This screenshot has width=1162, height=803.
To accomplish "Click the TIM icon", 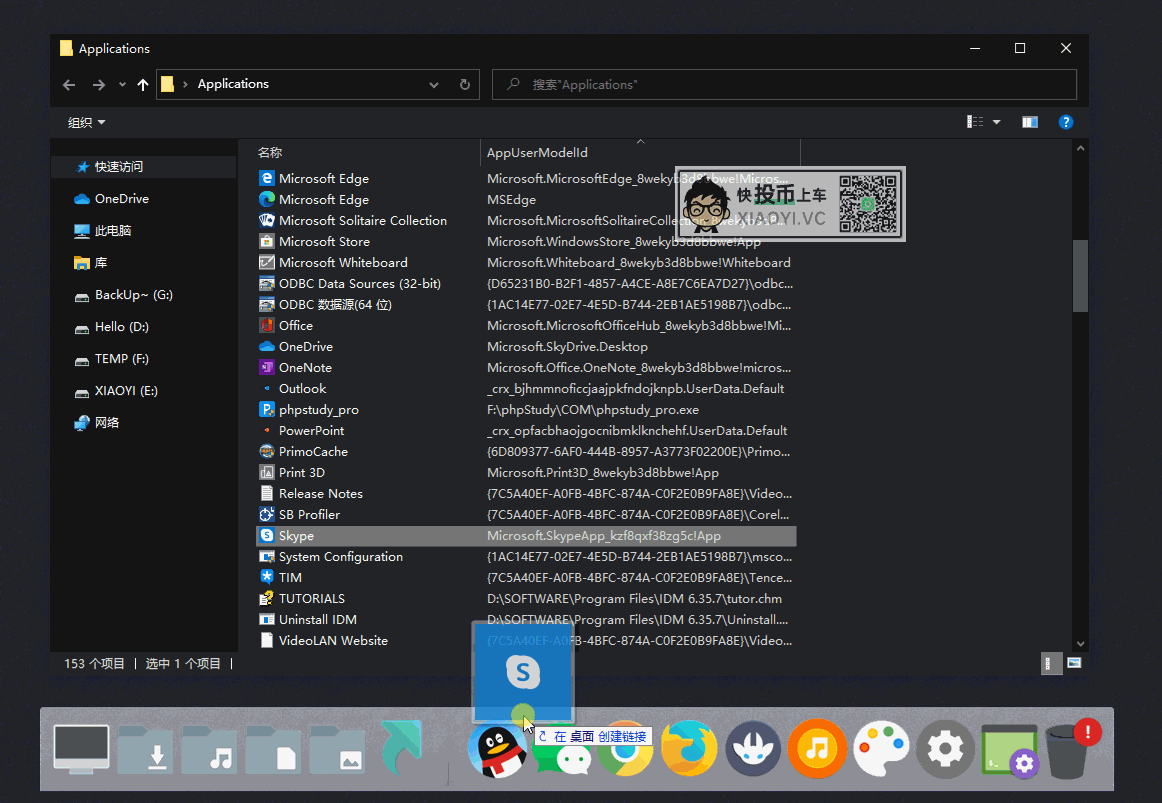I will [x=267, y=577].
